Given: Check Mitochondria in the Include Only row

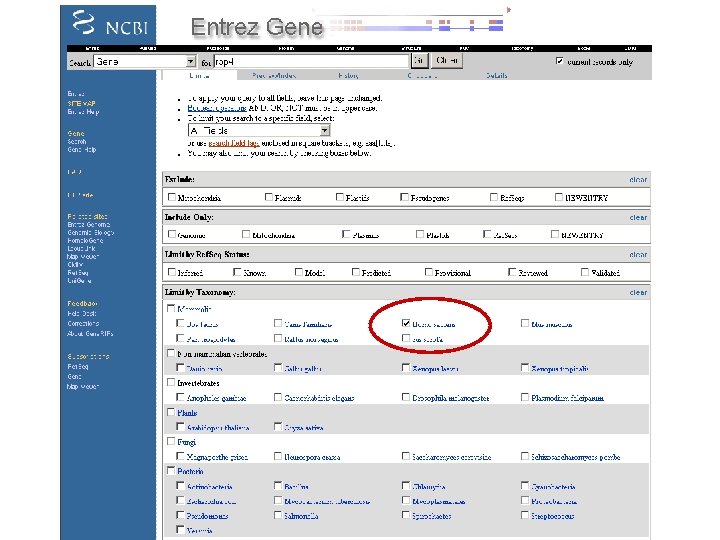Looking at the screenshot, I should 246,234.
